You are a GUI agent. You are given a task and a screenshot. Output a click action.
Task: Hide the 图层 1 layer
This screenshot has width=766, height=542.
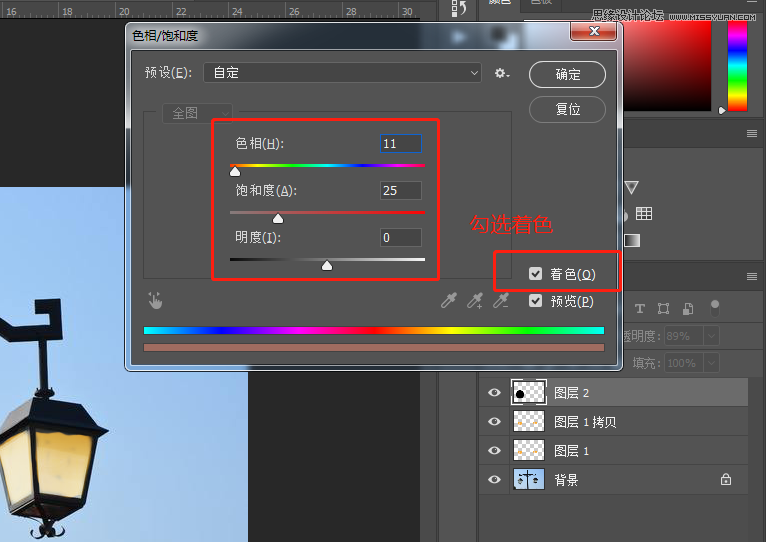pyautogui.click(x=494, y=450)
